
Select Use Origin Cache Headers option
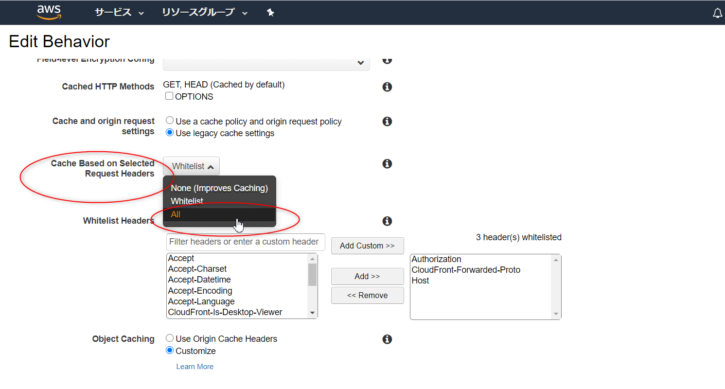pyautogui.click(x=170, y=339)
